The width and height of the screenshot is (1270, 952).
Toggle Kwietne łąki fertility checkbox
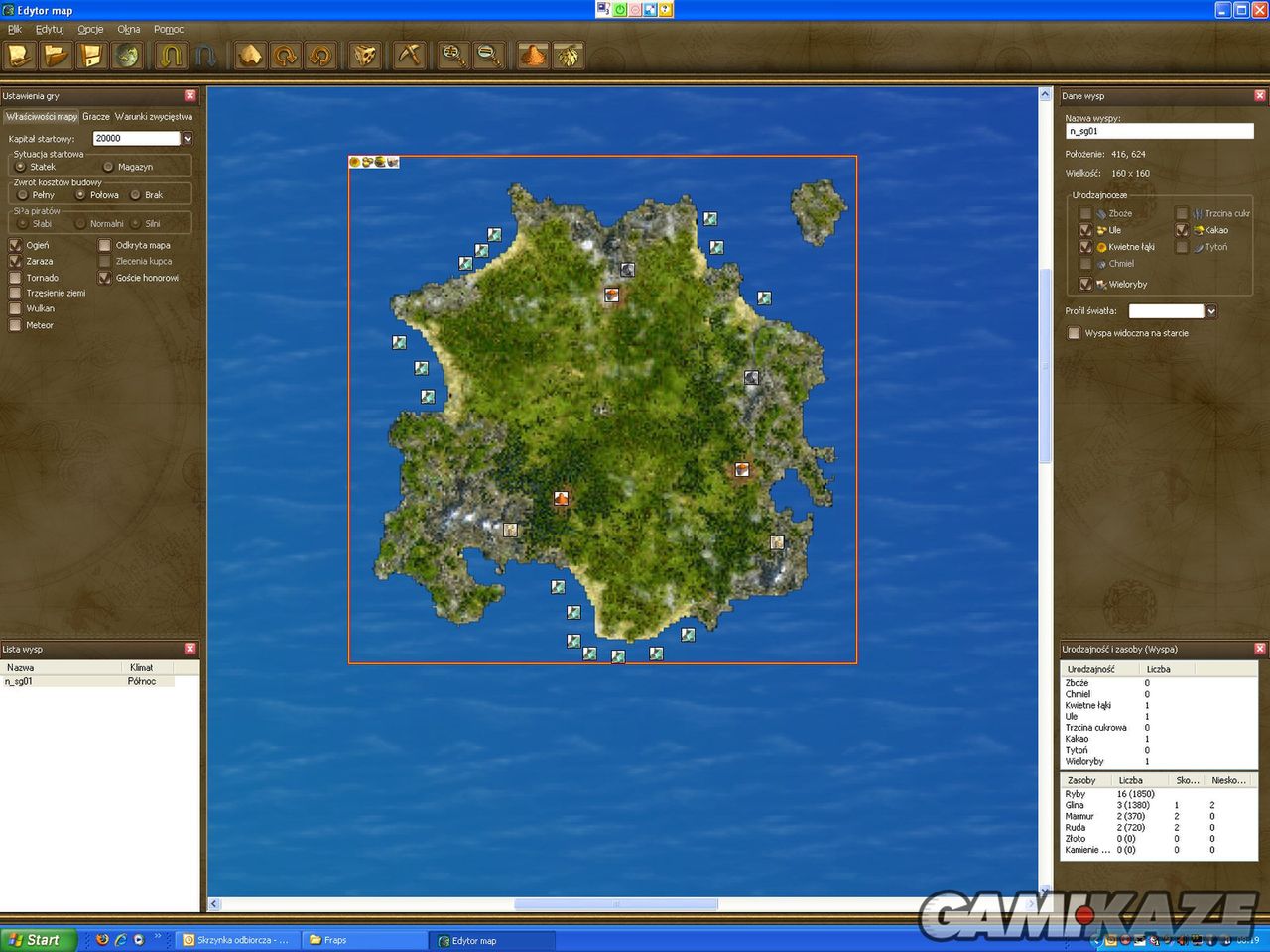(x=1085, y=247)
